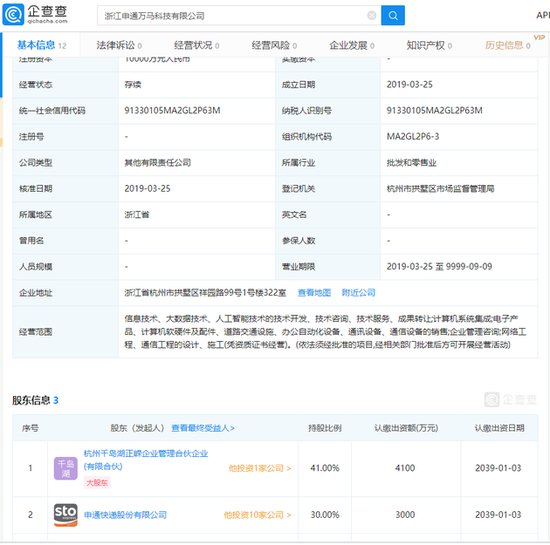
Task: Select the 存续 status value
Action: (x=133, y=85)
